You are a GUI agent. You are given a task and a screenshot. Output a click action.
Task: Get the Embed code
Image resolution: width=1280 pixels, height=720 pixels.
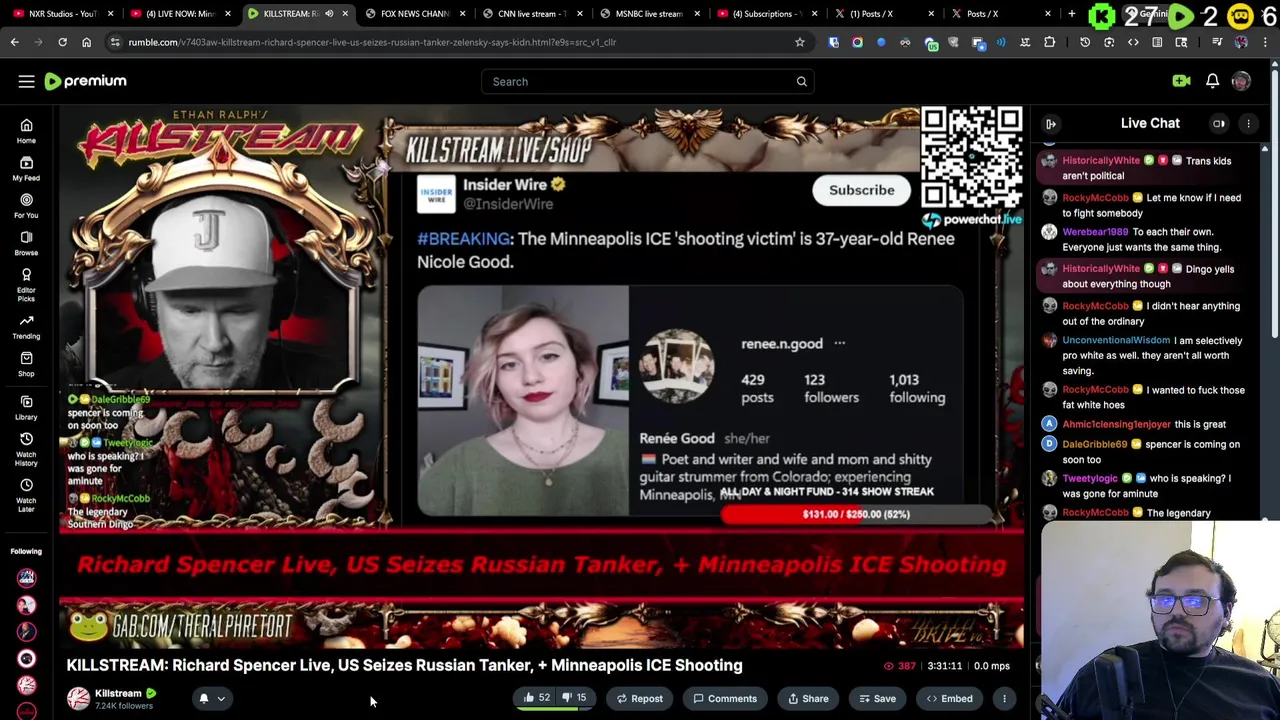(949, 698)
